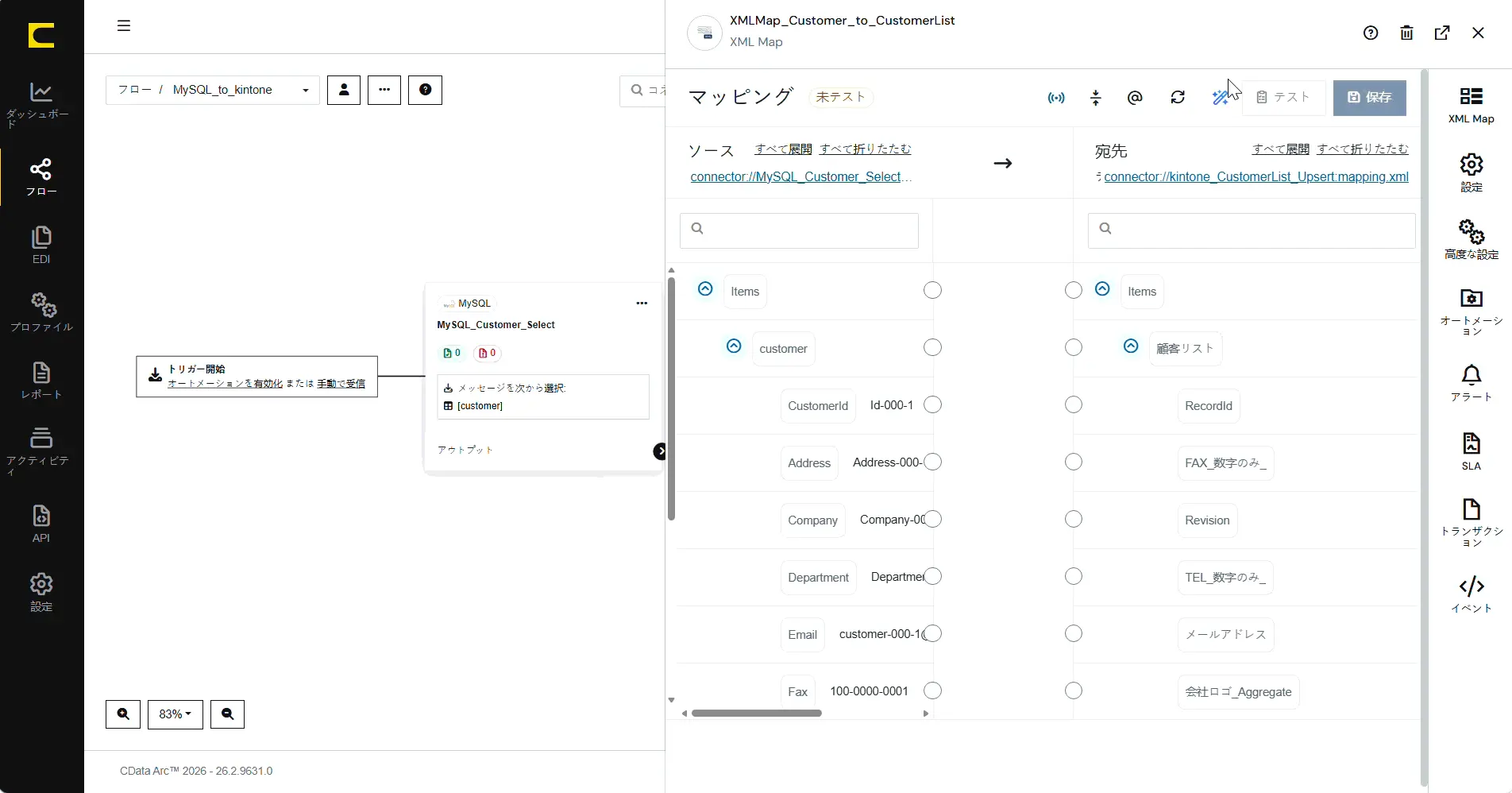The image size is (1512, 793).
Task: Refresh the mapping with the reload icon
Action: coord(1178,97)
